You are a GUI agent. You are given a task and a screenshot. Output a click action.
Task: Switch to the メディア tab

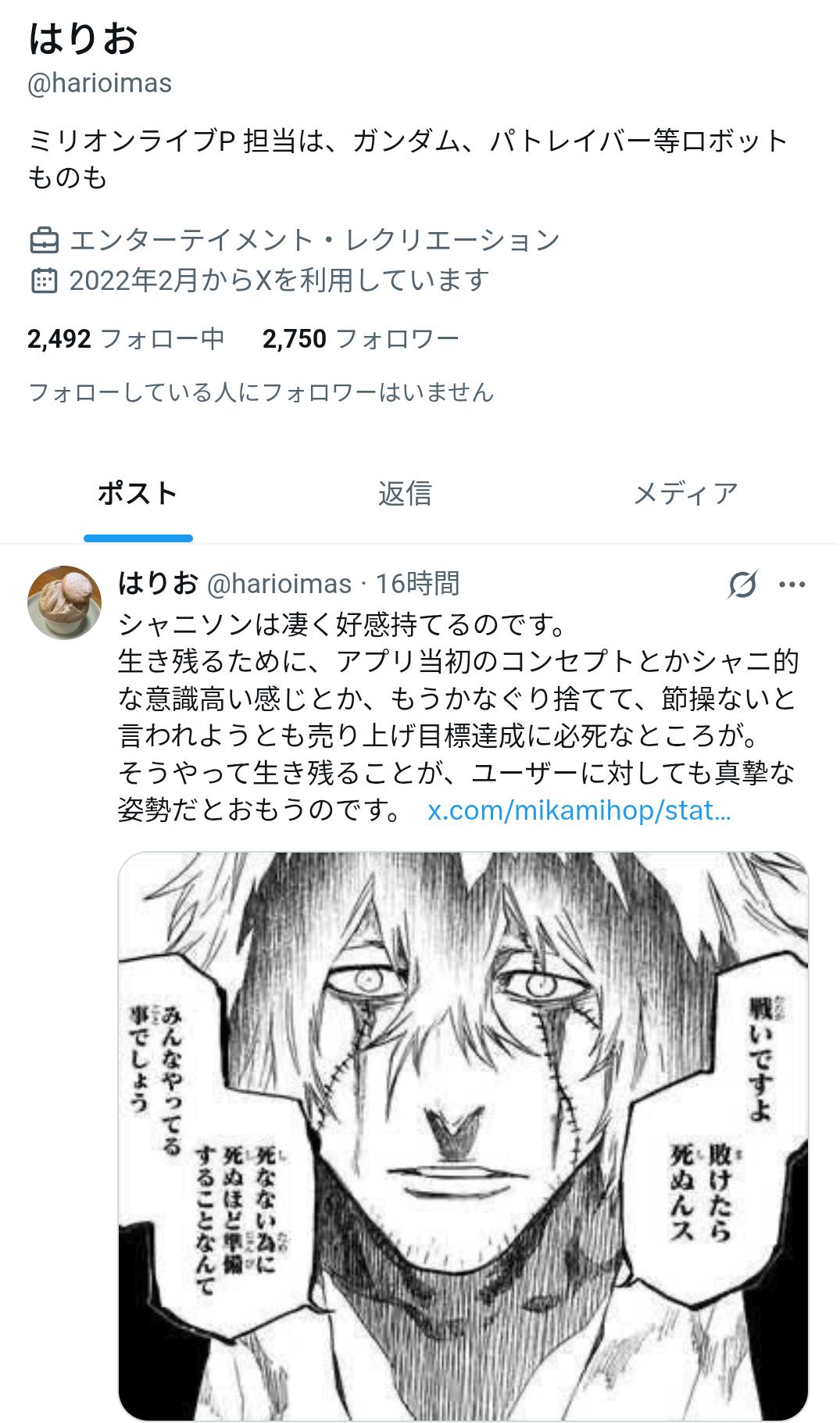click(685, 494)
